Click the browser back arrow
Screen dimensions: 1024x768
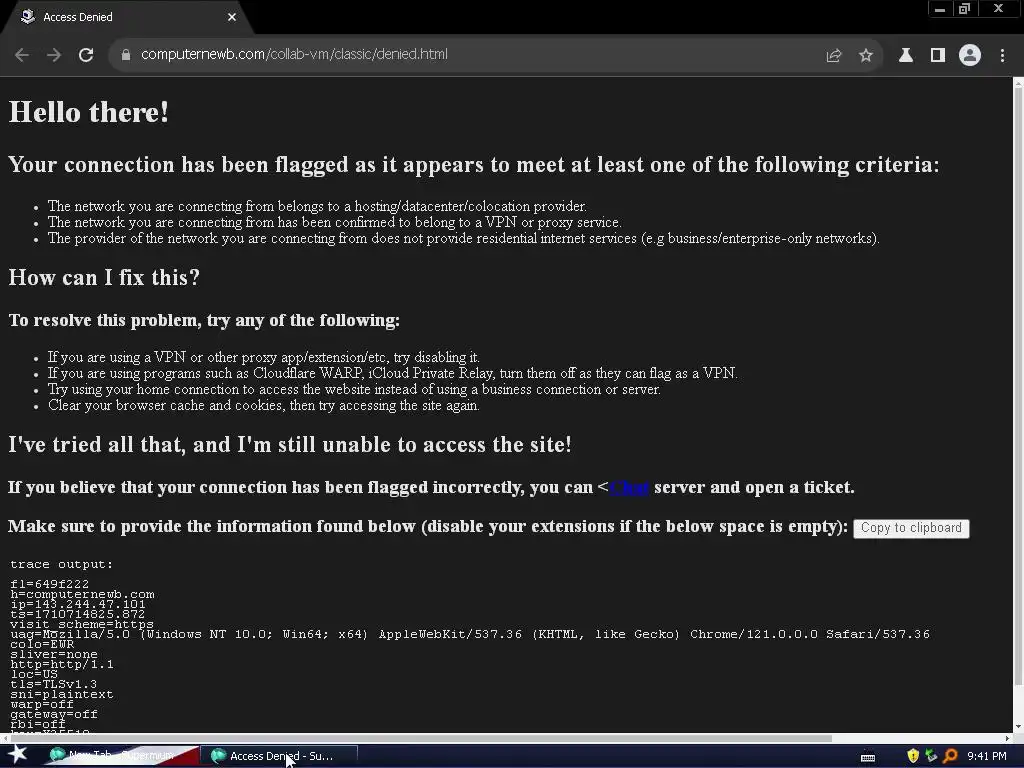(x=22, y=55)
